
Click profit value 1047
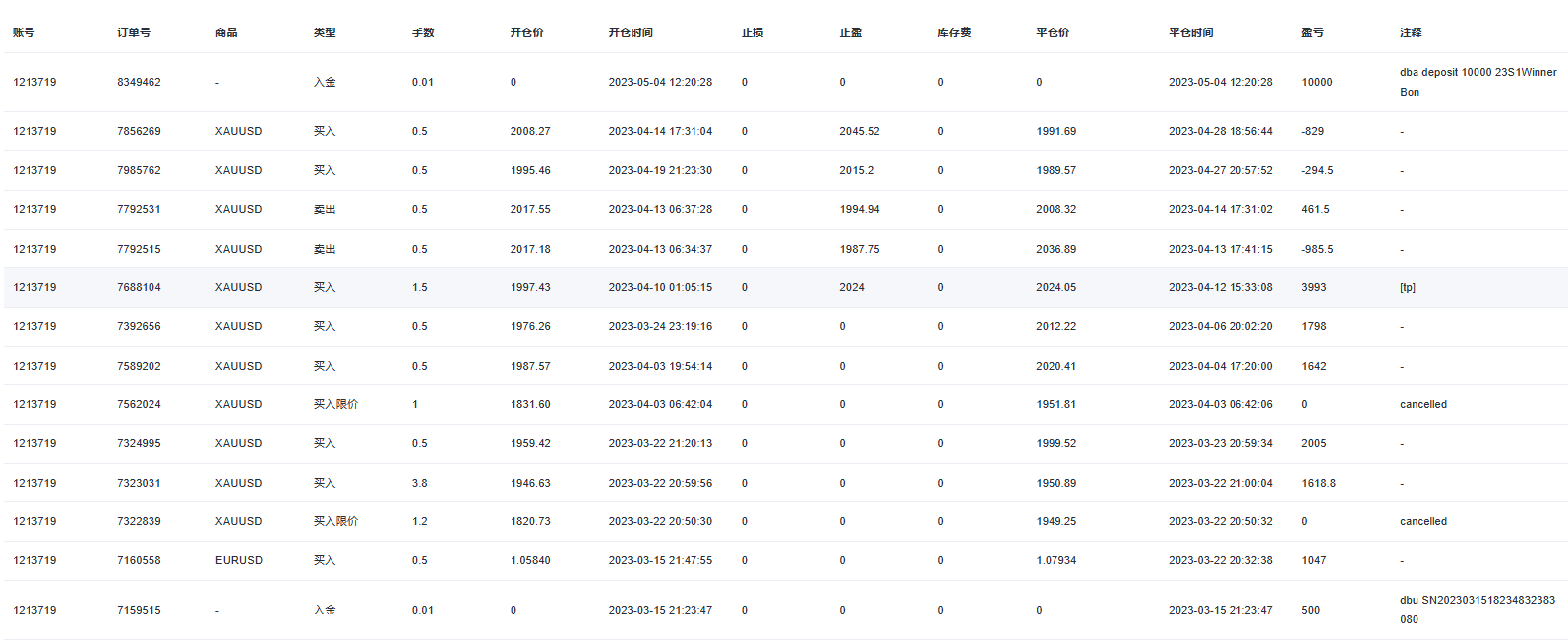(x=1314, y=560)
